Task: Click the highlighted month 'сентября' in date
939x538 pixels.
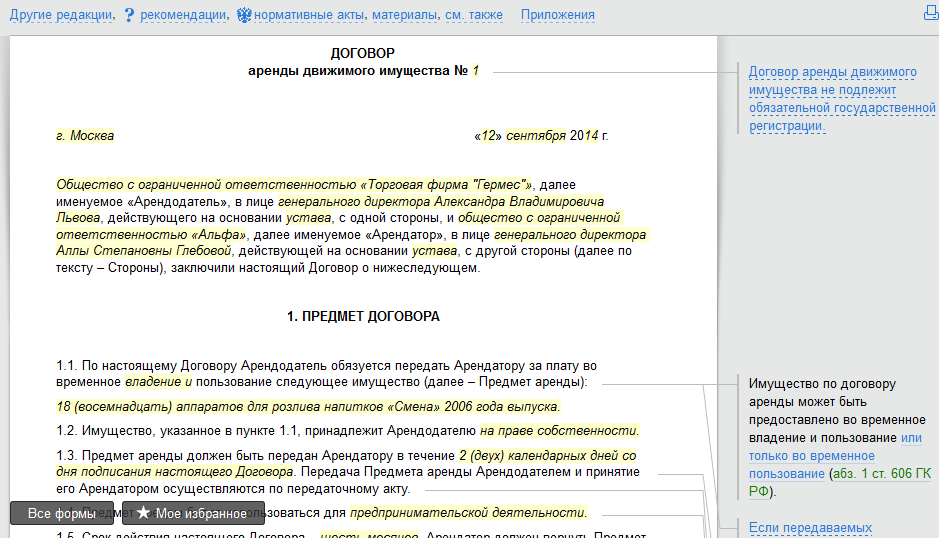Action: click(x=536, y=136)
